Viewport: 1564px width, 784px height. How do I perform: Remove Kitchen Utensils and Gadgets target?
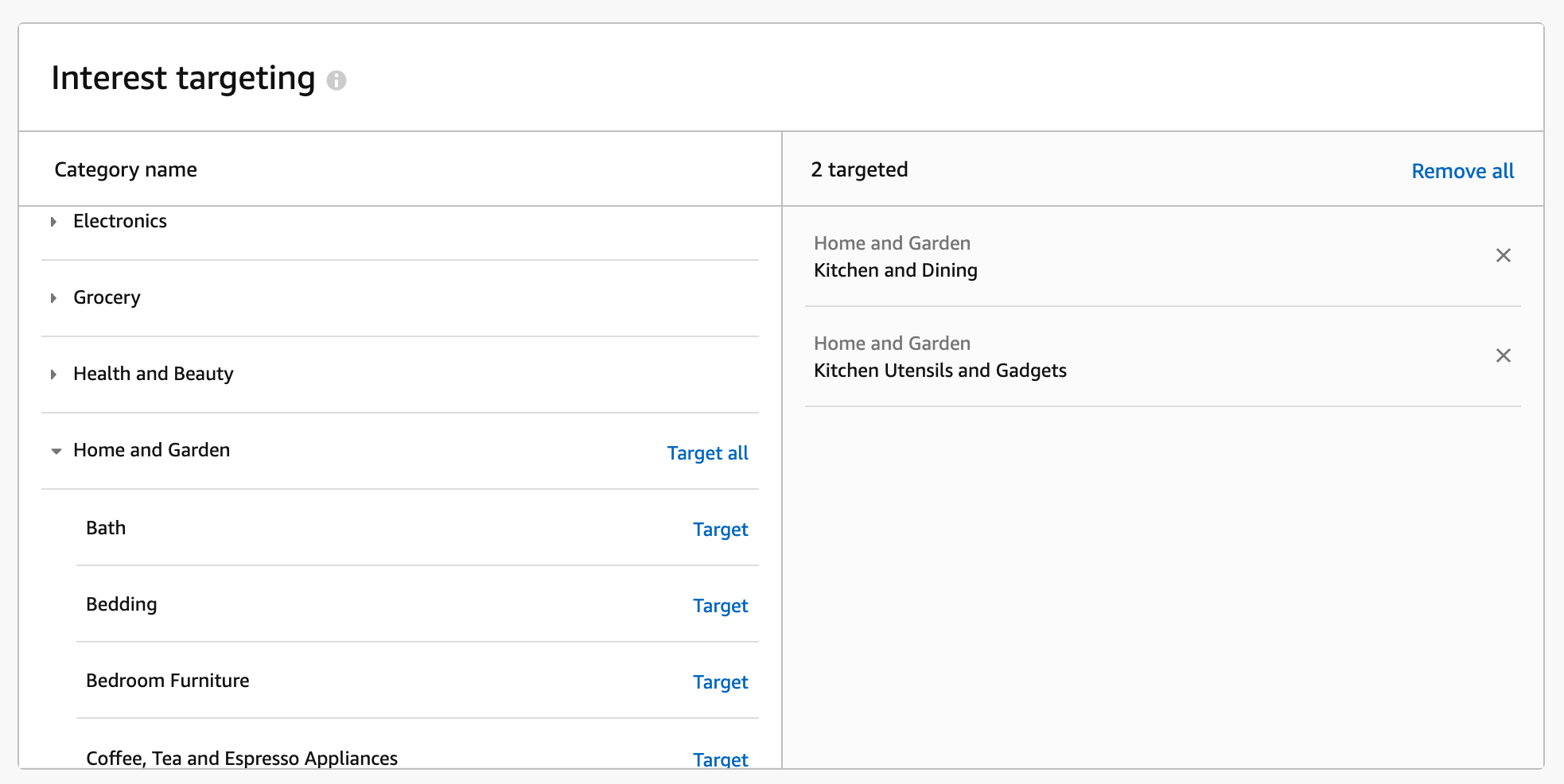(x=1503, y=355)
